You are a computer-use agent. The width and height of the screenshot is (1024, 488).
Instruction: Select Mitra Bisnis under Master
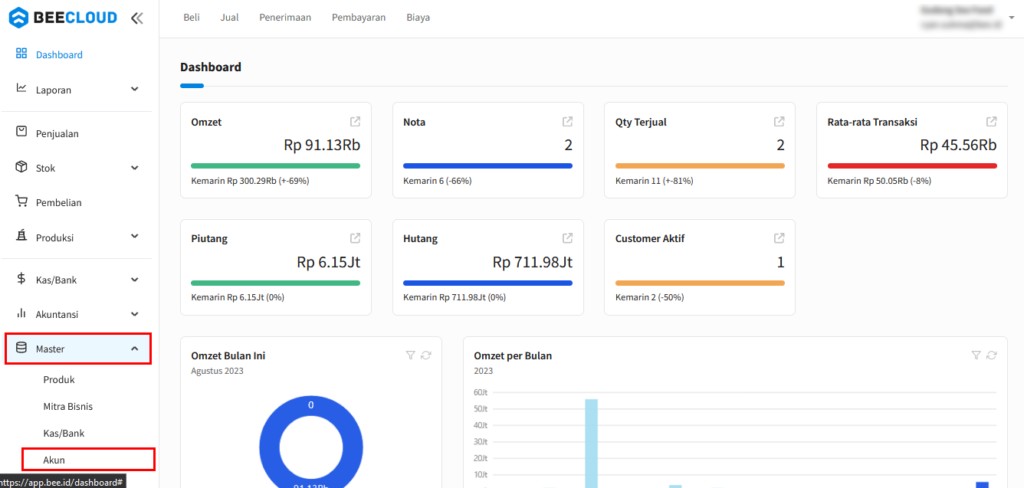point(68,406)
